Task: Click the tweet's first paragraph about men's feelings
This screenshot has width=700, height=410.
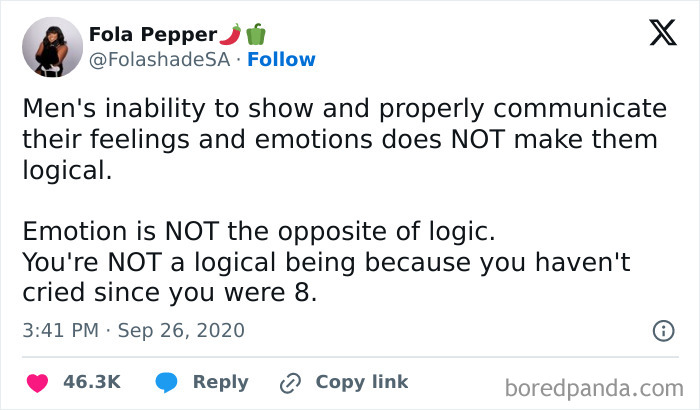Action: pos(340,138)
